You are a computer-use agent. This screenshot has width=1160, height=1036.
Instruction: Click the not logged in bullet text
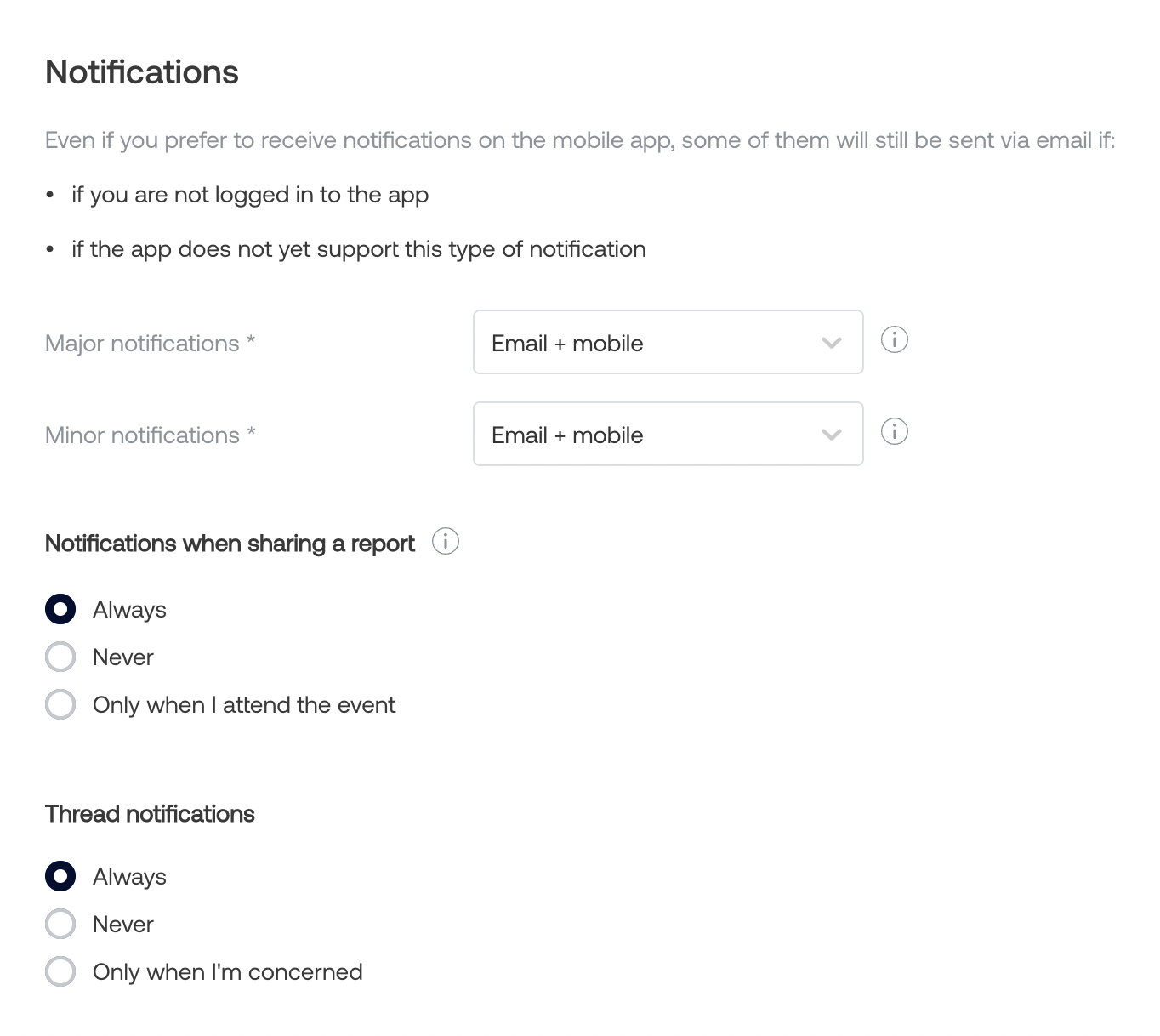250,195
